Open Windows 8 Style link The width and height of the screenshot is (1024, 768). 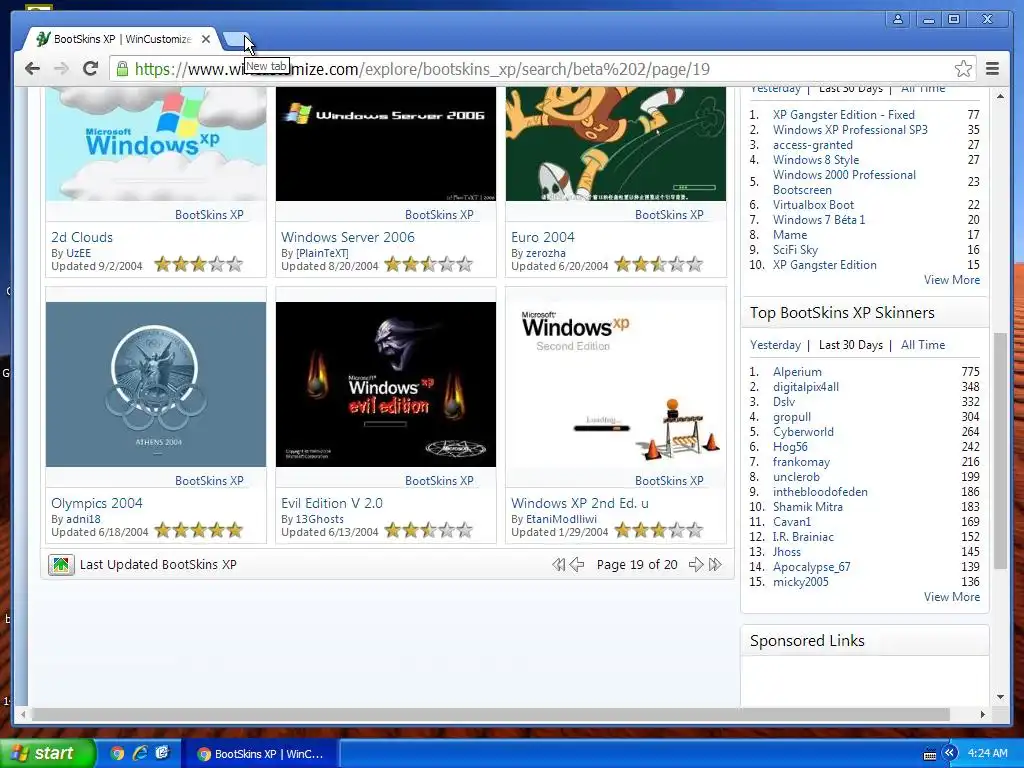[x=816, y=161]
